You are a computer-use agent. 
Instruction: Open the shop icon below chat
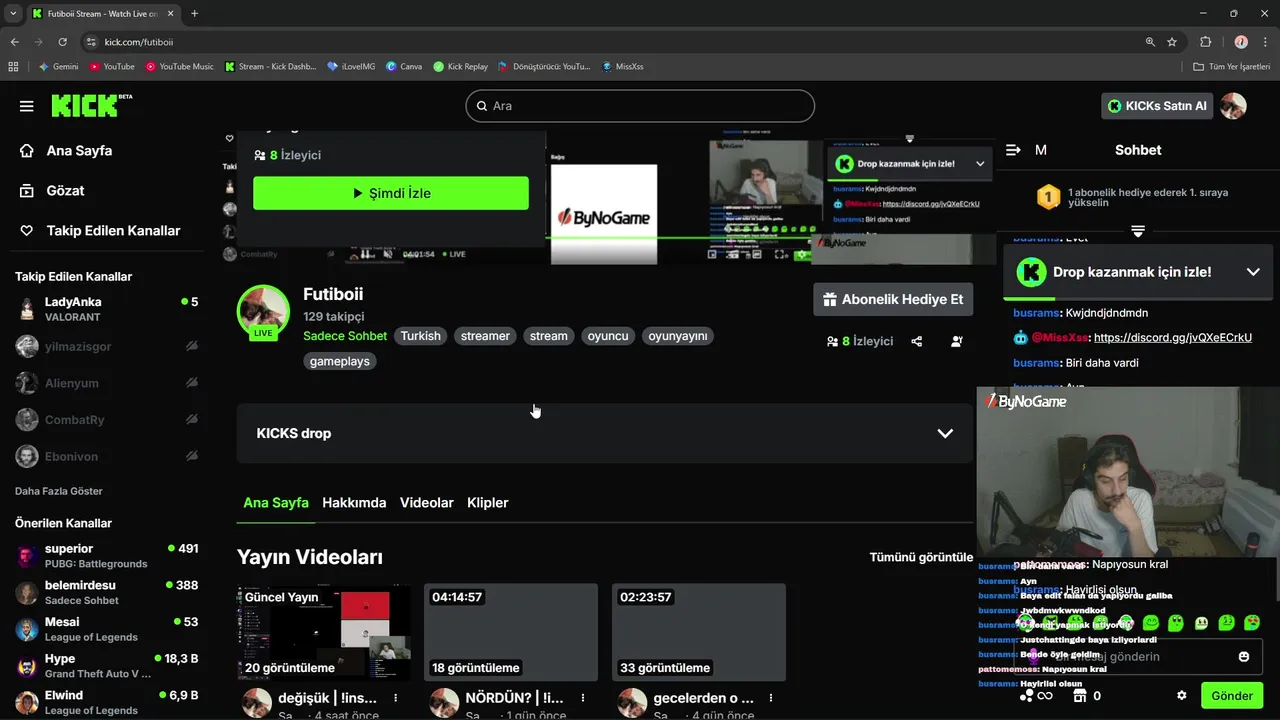click(x=1079, y=696)
